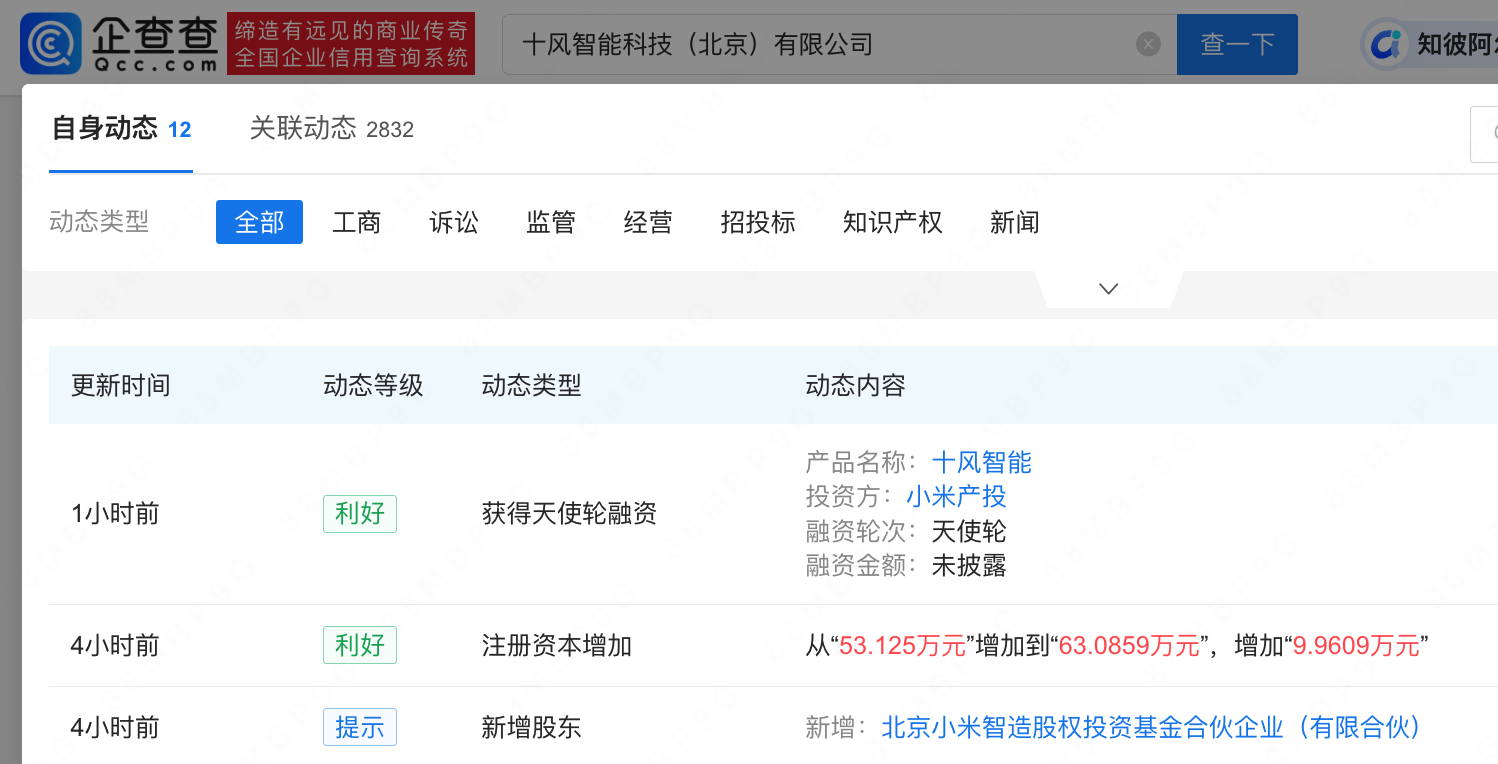1498x764 pixels.
Task: Click the 动态内容 column header
Action: pyautogui.click(x=856, y=385)
